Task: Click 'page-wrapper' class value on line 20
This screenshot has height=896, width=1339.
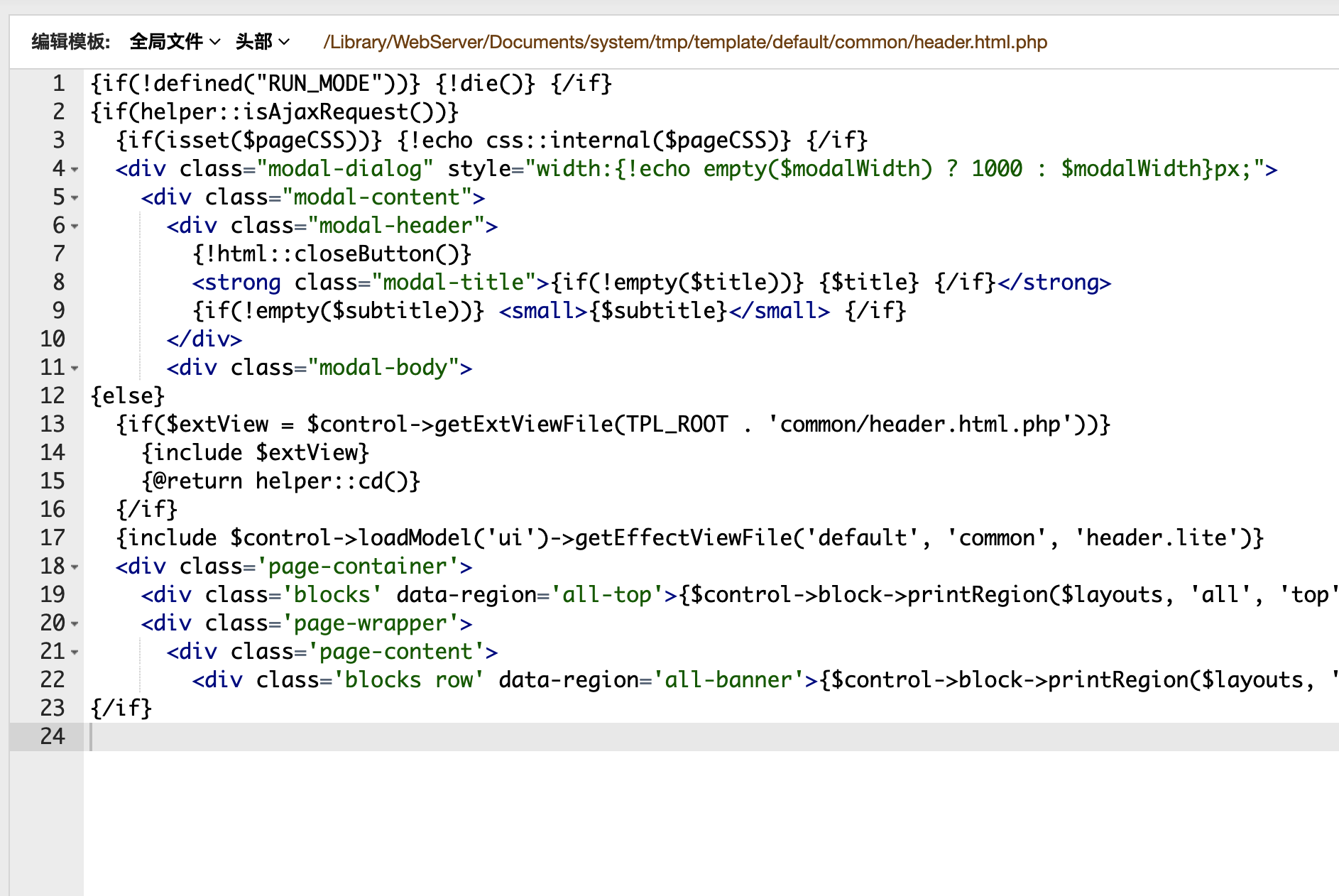Action: pyautogui.click(x=370, y=623)
